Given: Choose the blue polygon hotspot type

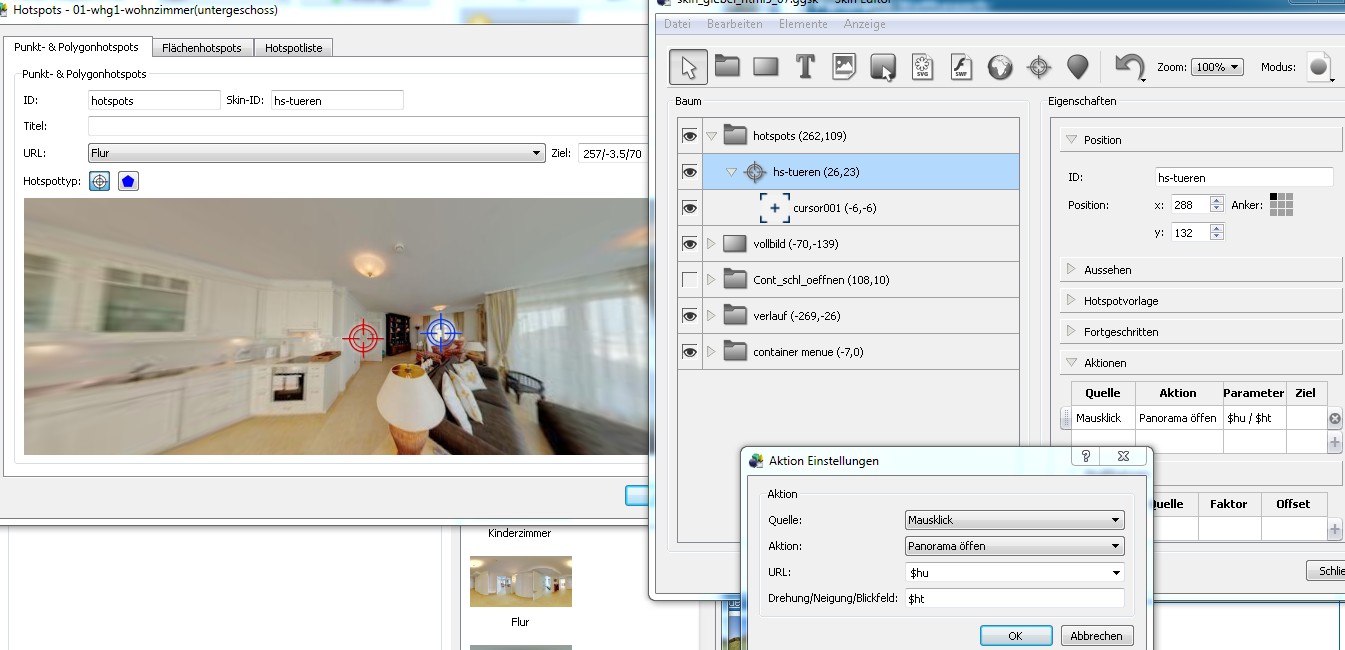Looking at the screenshot, I should tap(128, 181).
